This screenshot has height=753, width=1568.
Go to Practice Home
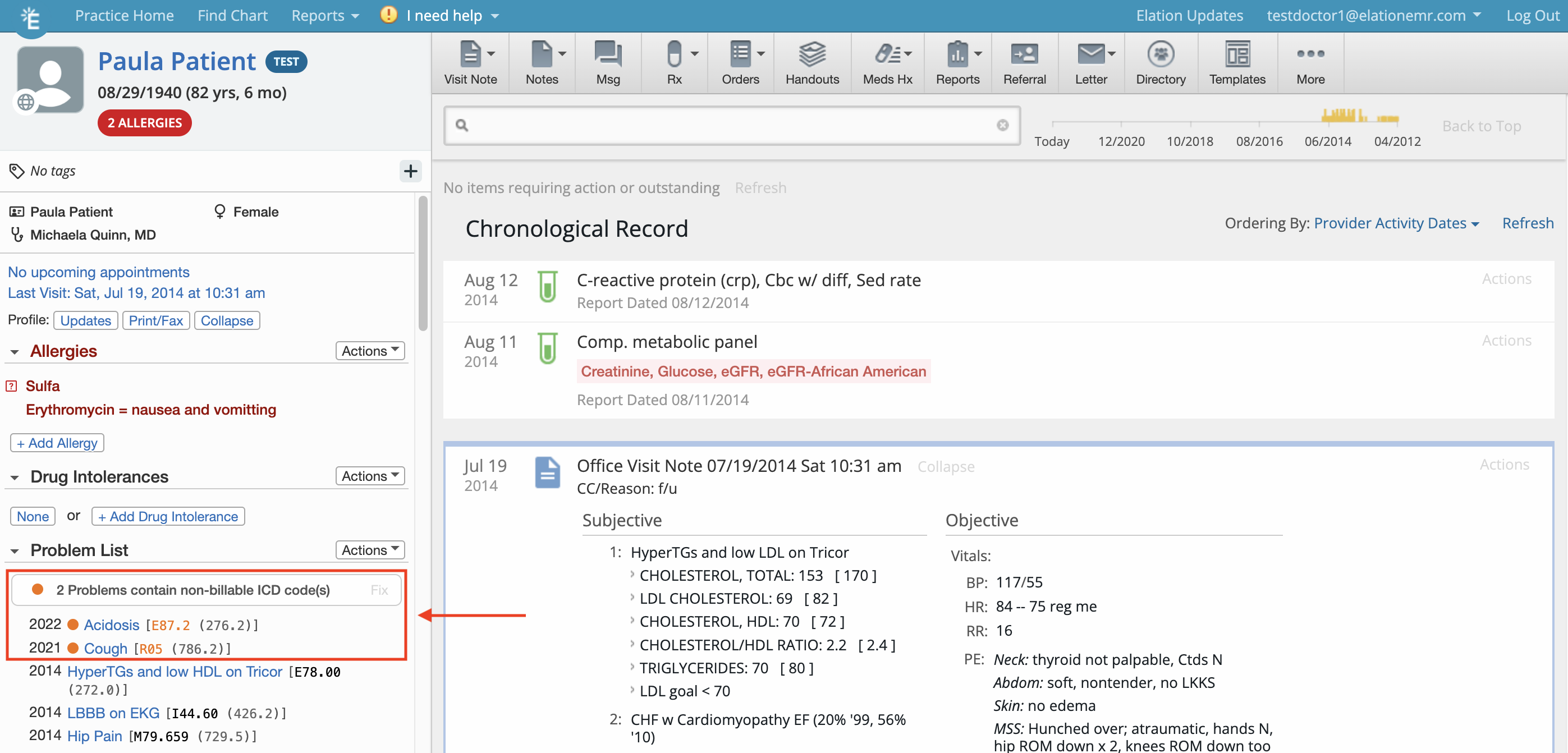[124, 15]
